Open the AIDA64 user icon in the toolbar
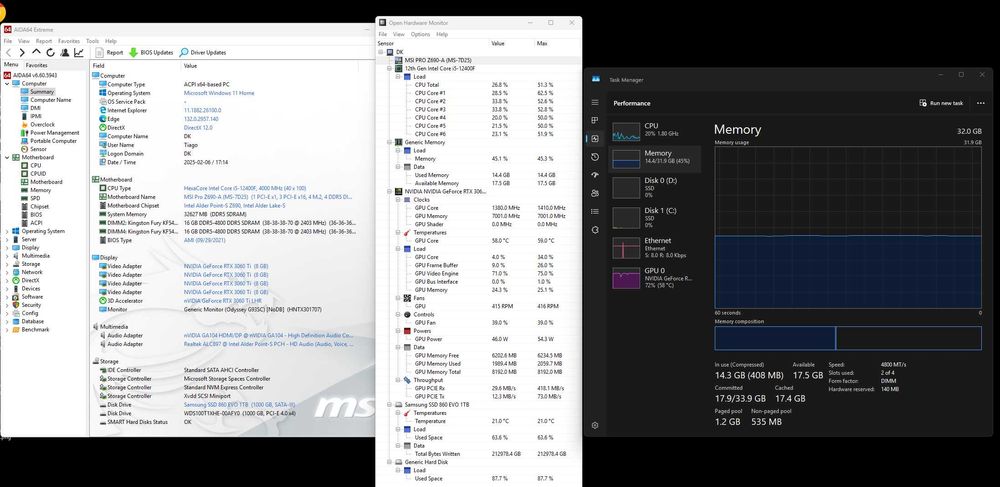Image resolution: width=1000 pixels, height=487 pixels. click(x=64, y=52)
